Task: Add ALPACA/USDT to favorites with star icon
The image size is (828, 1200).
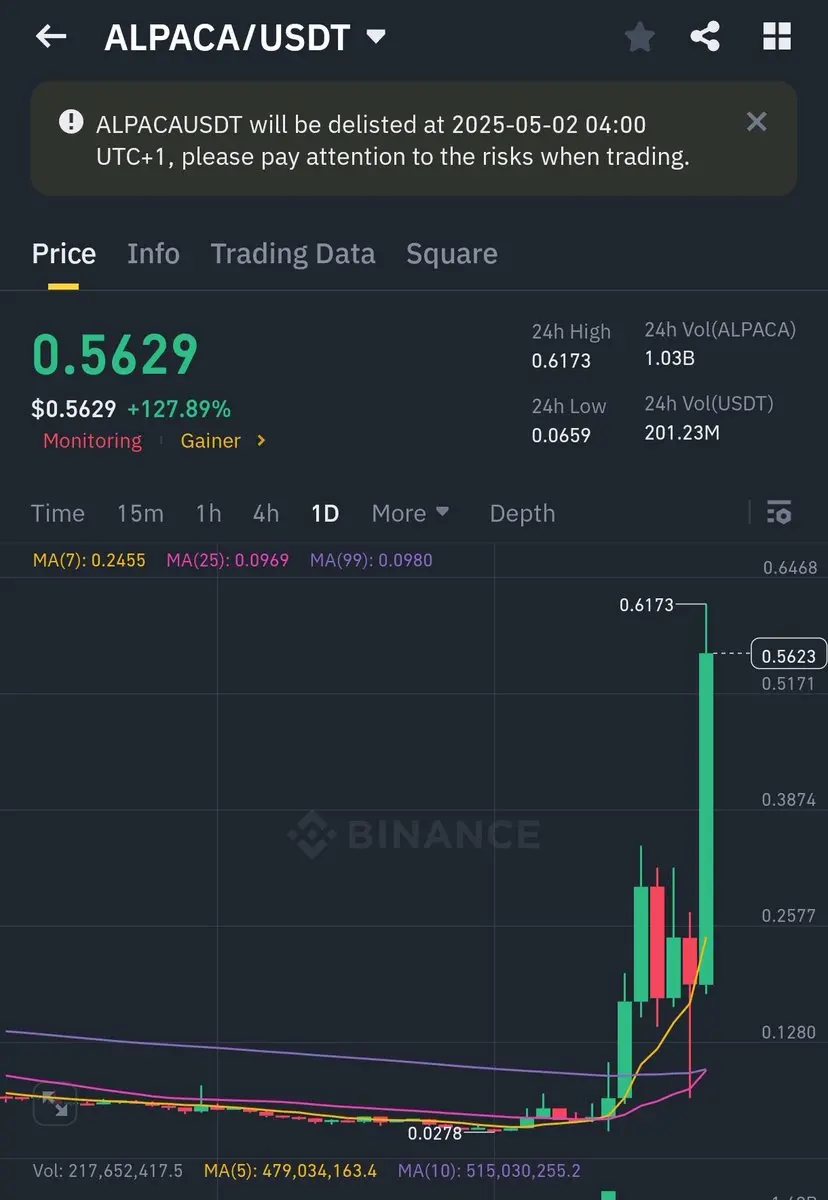Action: 639,37
